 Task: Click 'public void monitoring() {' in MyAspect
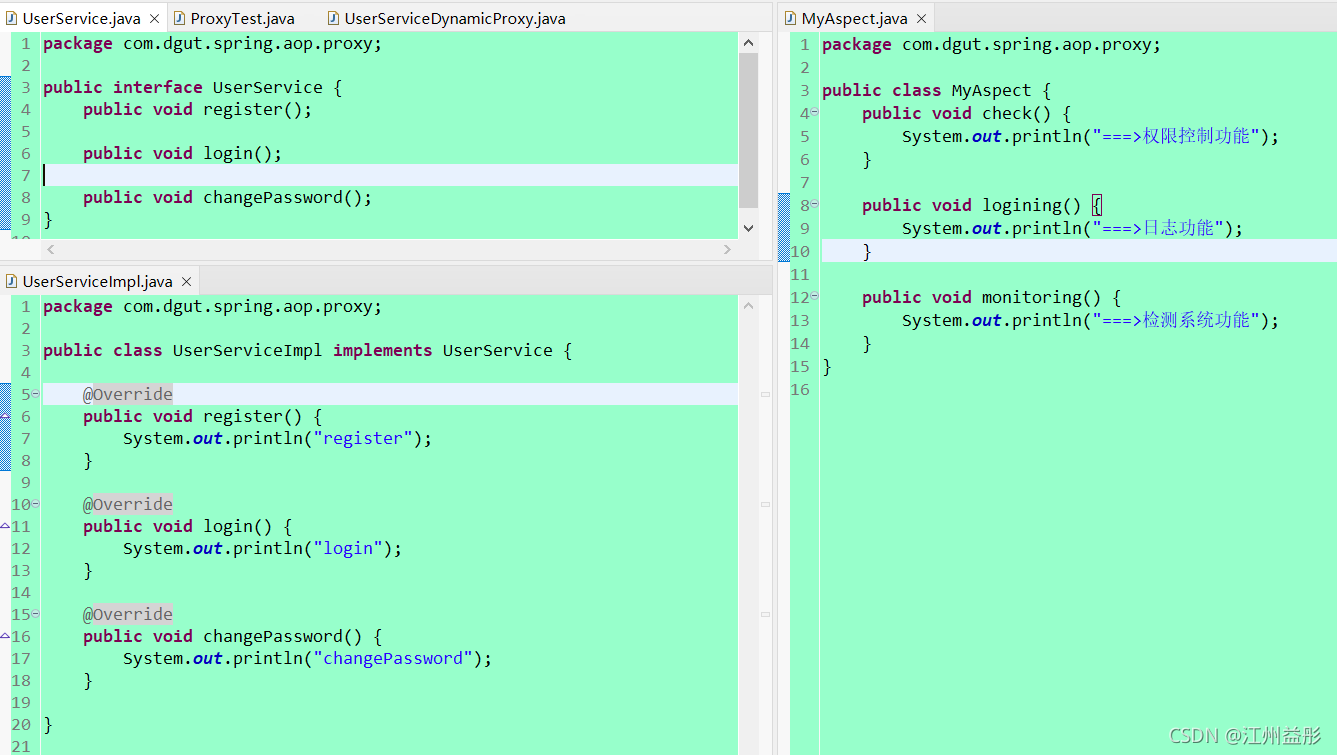(991, 297)
